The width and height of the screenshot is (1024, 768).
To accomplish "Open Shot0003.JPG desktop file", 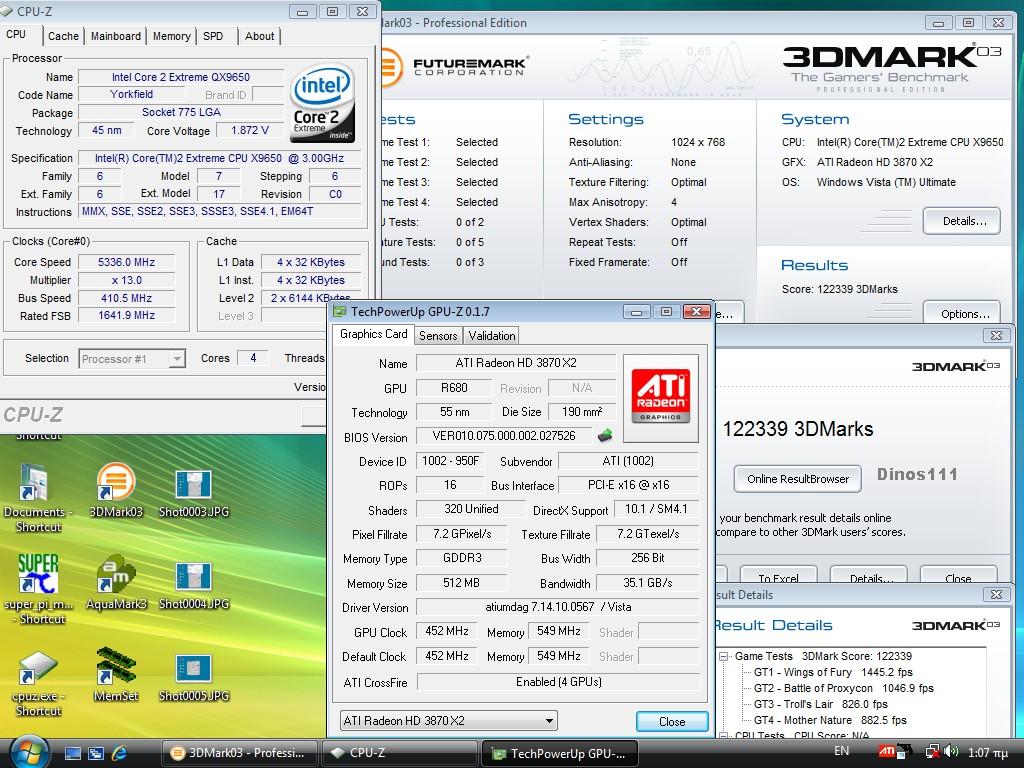I will [x=194, y=493].
